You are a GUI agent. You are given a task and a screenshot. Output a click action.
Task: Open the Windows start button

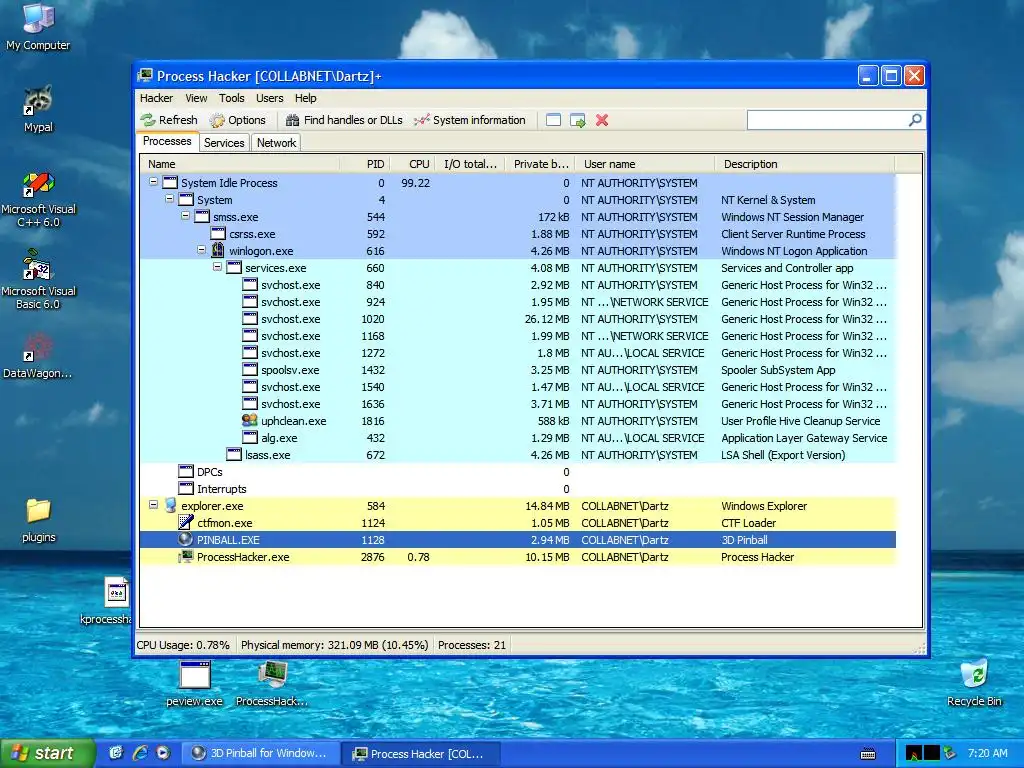point(47,753)
